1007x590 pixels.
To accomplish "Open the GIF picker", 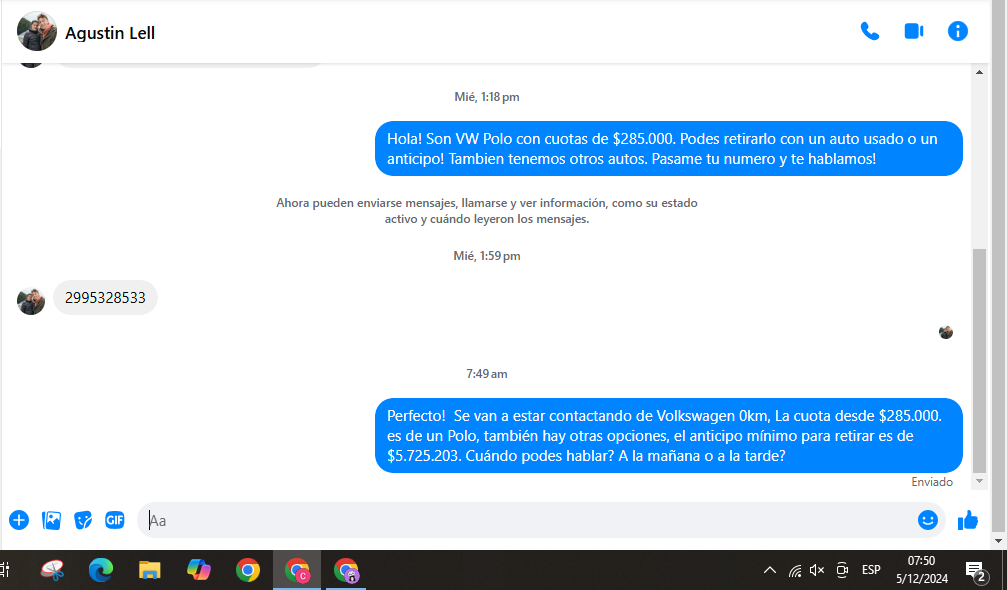I will click(115, 520).
